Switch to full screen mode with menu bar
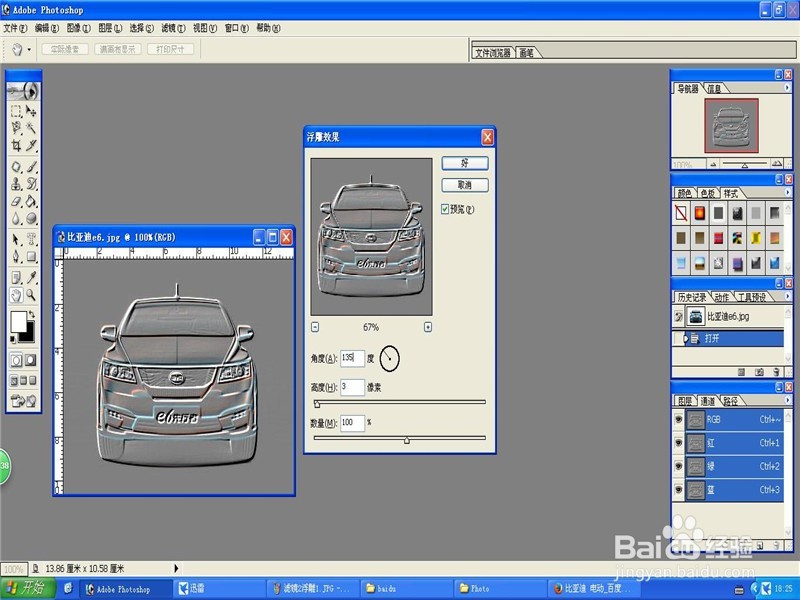This screenshot has height=600, width=800. click(x=23, y=381)
